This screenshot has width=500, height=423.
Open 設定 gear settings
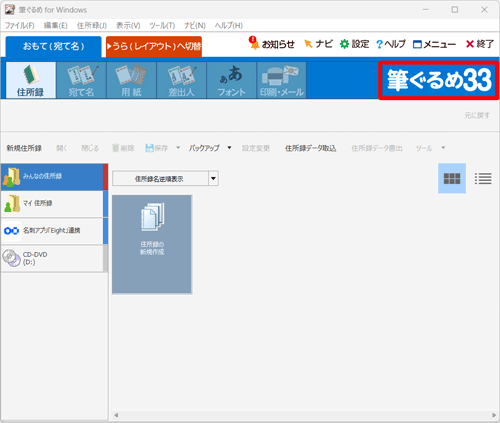point(354,44)
